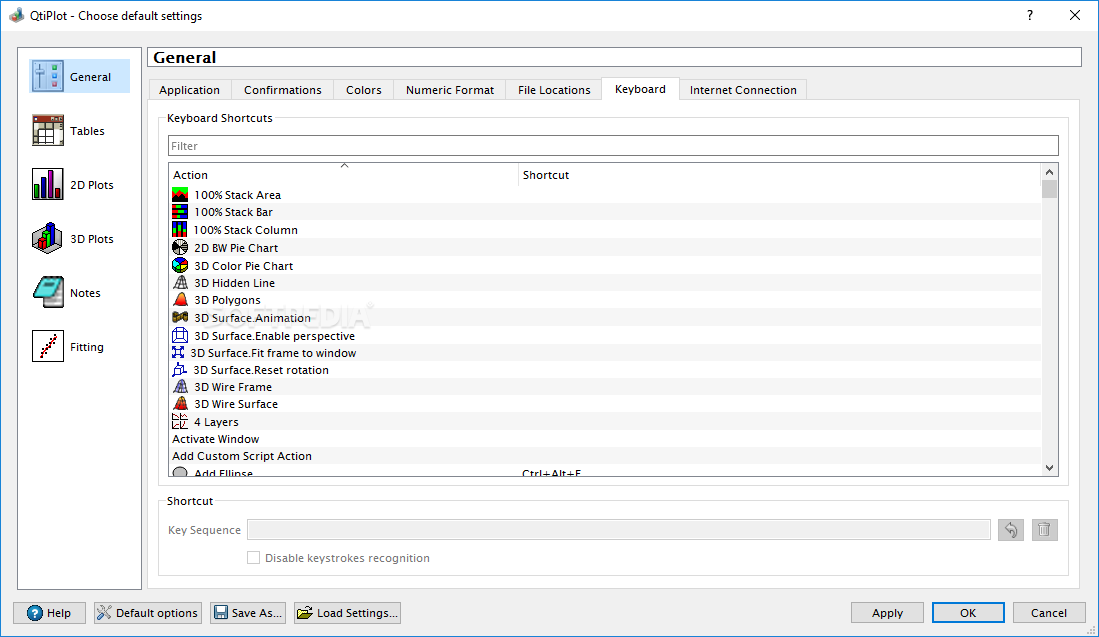Viewport: 1099px width, 637px height.
Task: Click the Help button
Action: [49, 612]
